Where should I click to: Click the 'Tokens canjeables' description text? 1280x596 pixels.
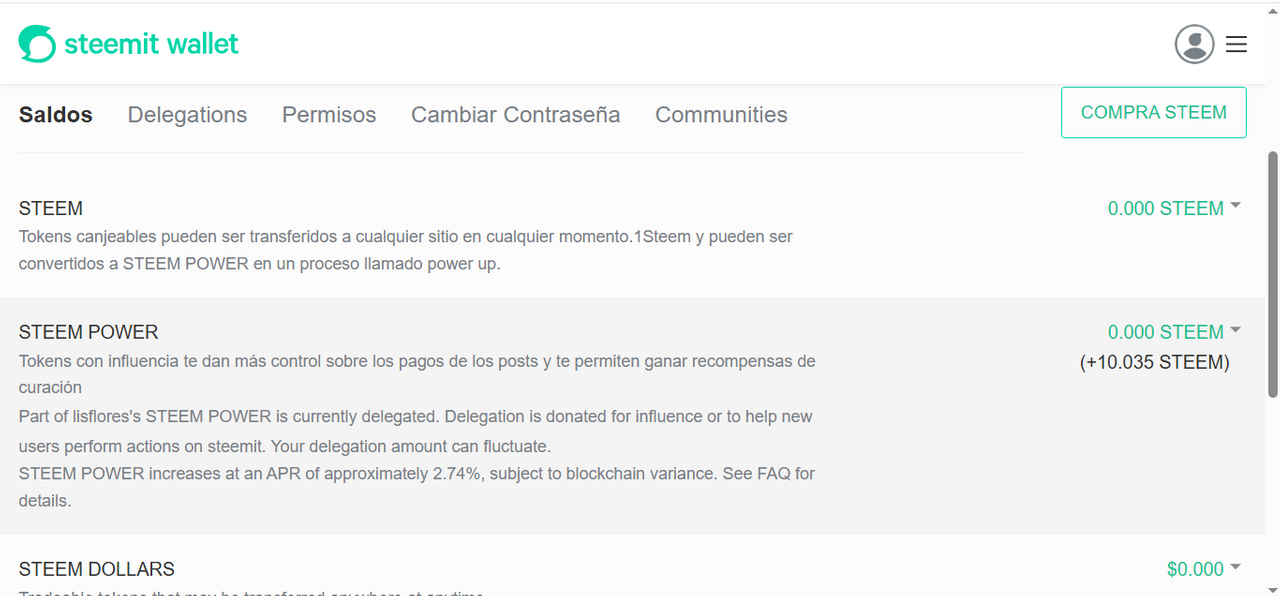coord(406,251)
